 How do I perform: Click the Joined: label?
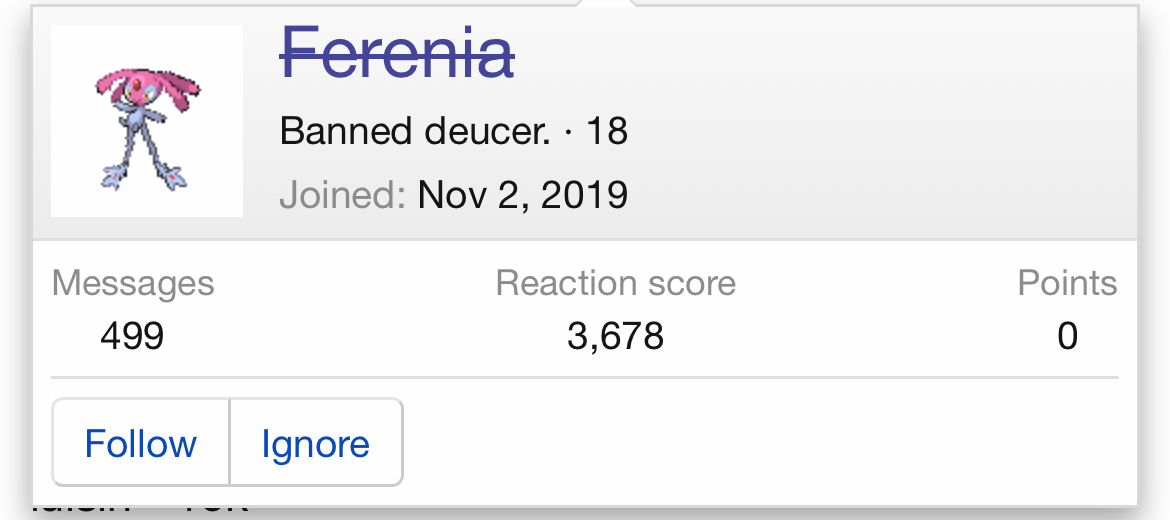point(342,195)
